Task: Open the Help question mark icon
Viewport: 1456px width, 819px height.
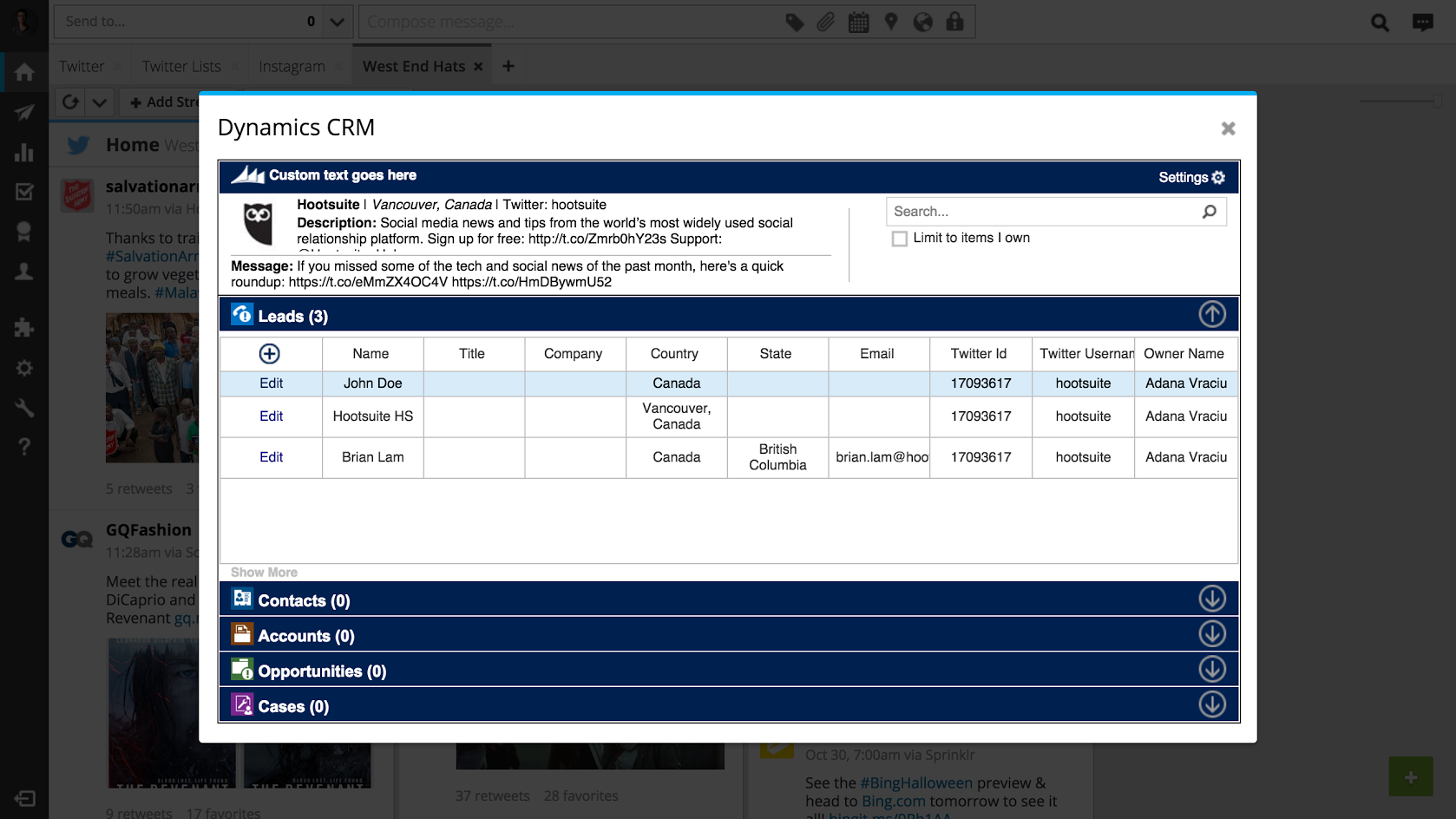Action: [x=24, y=447]
